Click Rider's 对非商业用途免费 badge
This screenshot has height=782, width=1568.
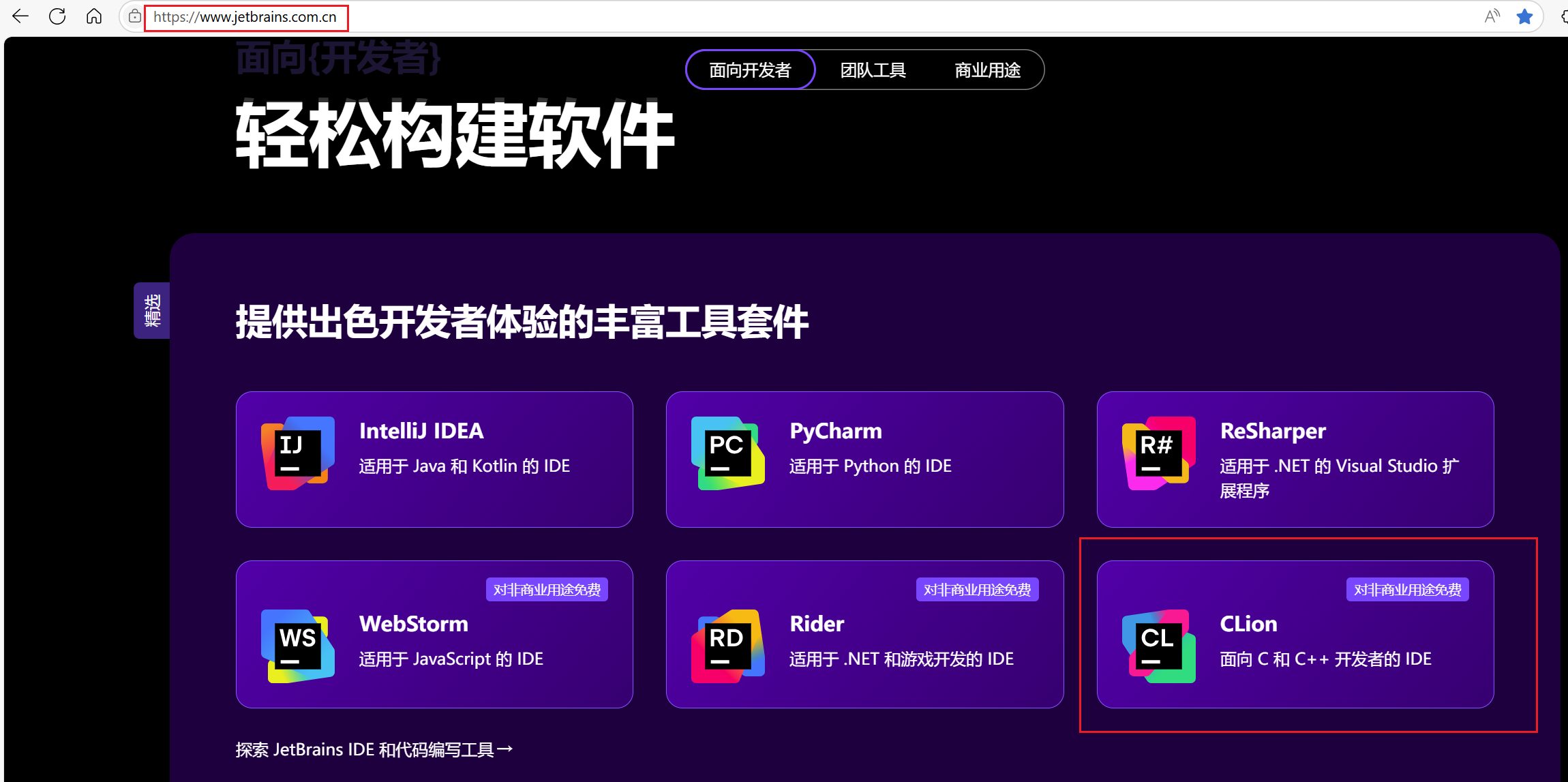977,590
